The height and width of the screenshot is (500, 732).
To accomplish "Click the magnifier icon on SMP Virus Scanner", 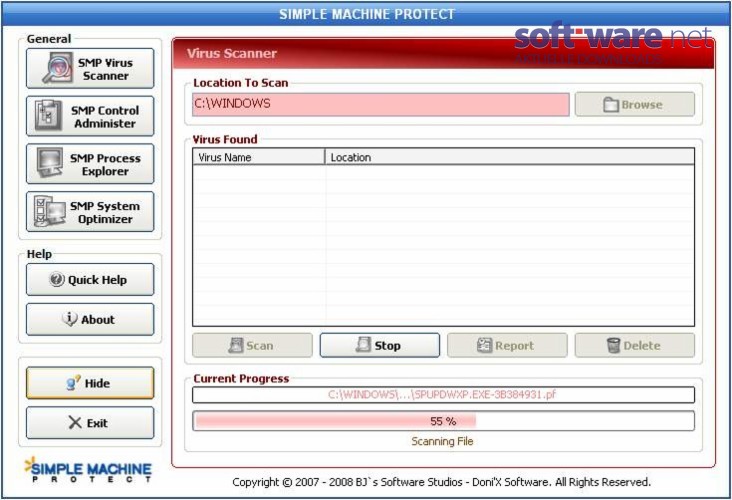I will click(57, 68).
